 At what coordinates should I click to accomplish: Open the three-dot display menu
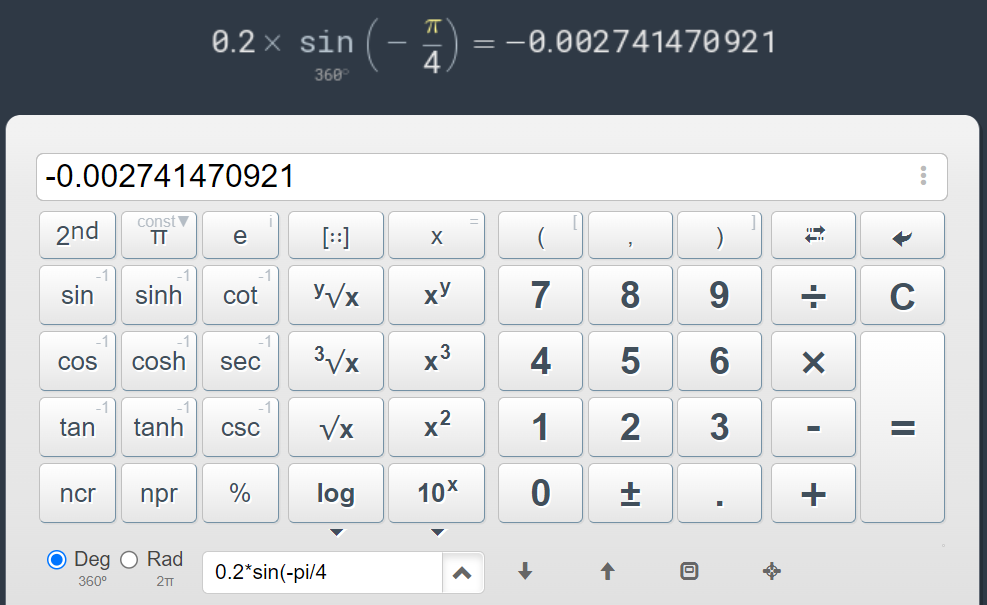[923, 177]
